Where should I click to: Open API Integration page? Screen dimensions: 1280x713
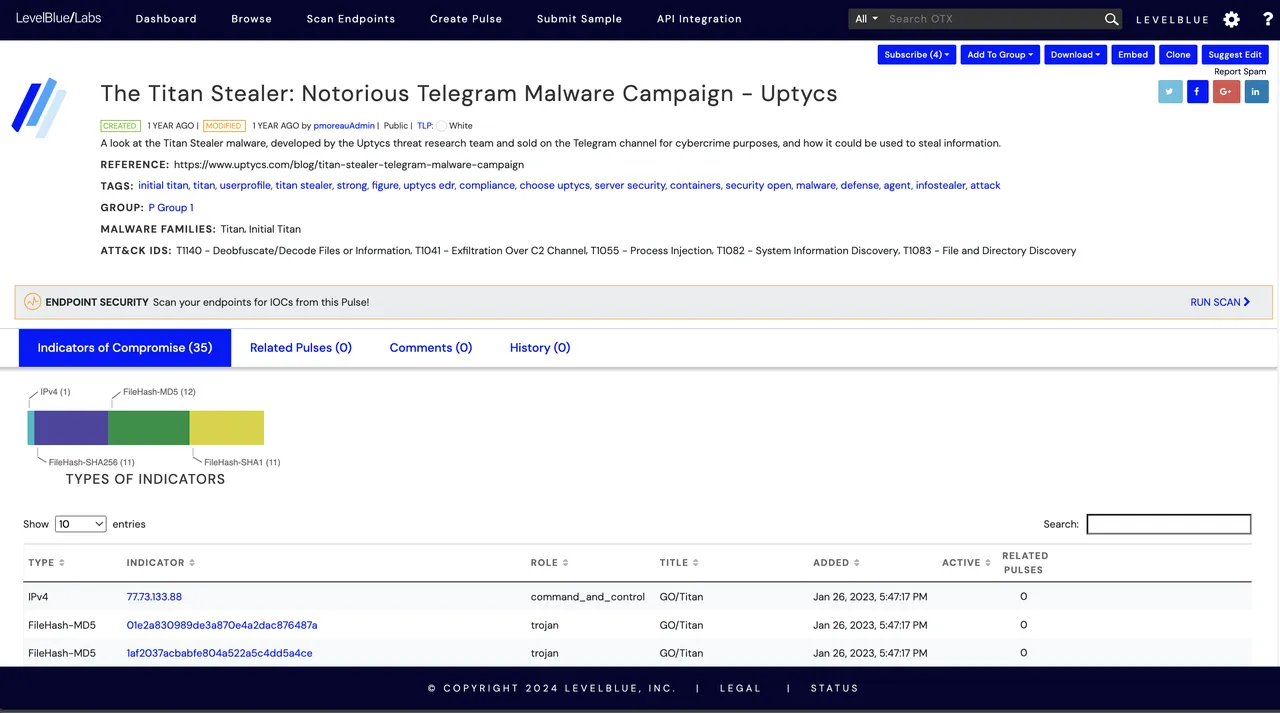click(699, 19)
